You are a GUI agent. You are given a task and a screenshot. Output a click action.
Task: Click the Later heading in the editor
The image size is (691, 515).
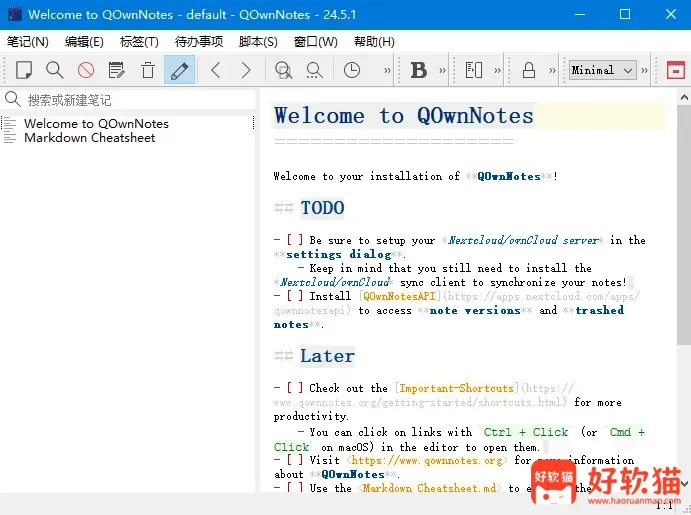[x=327, y=356]
